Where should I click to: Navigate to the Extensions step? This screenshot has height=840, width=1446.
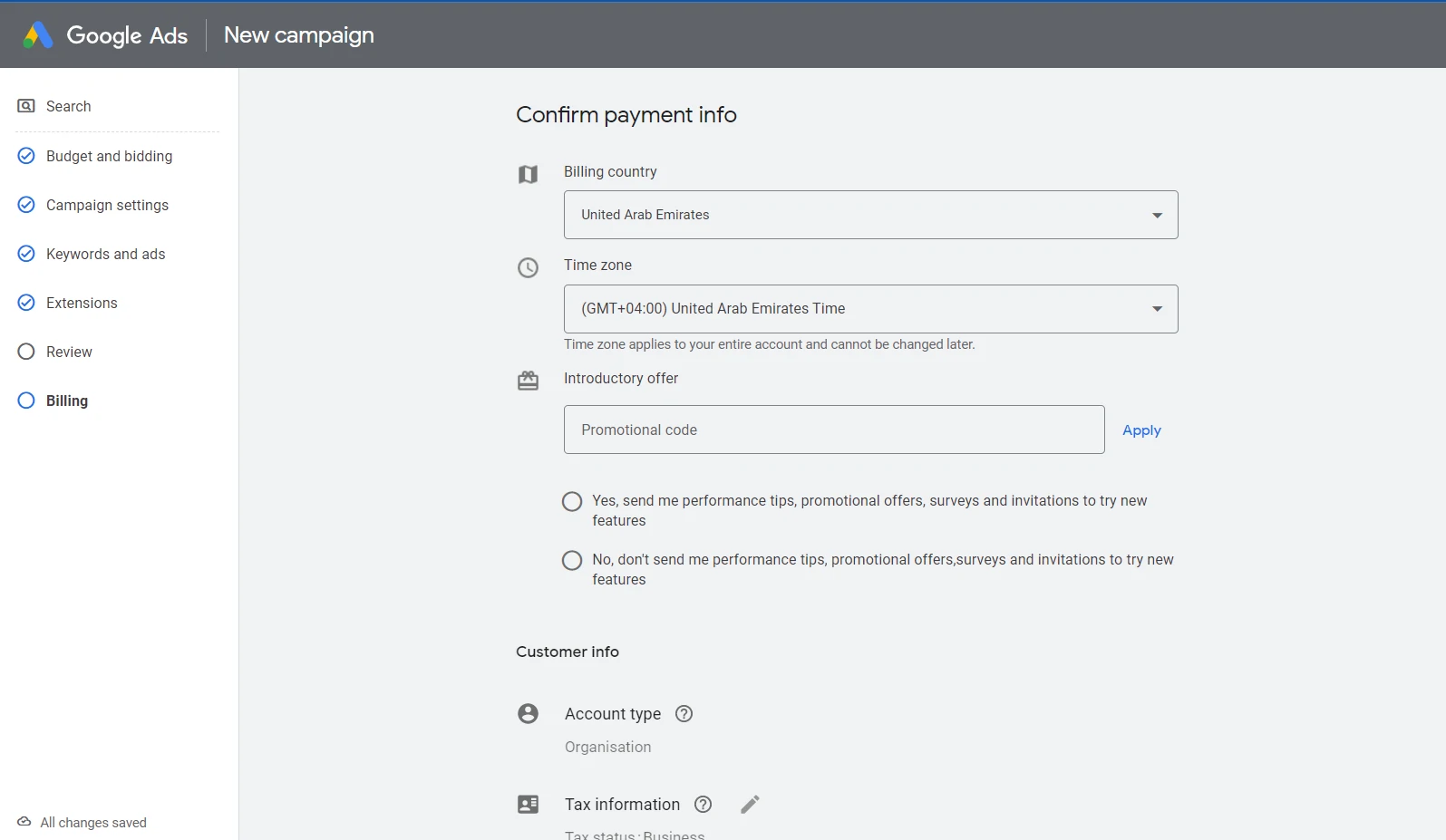[x=82, y=303]
